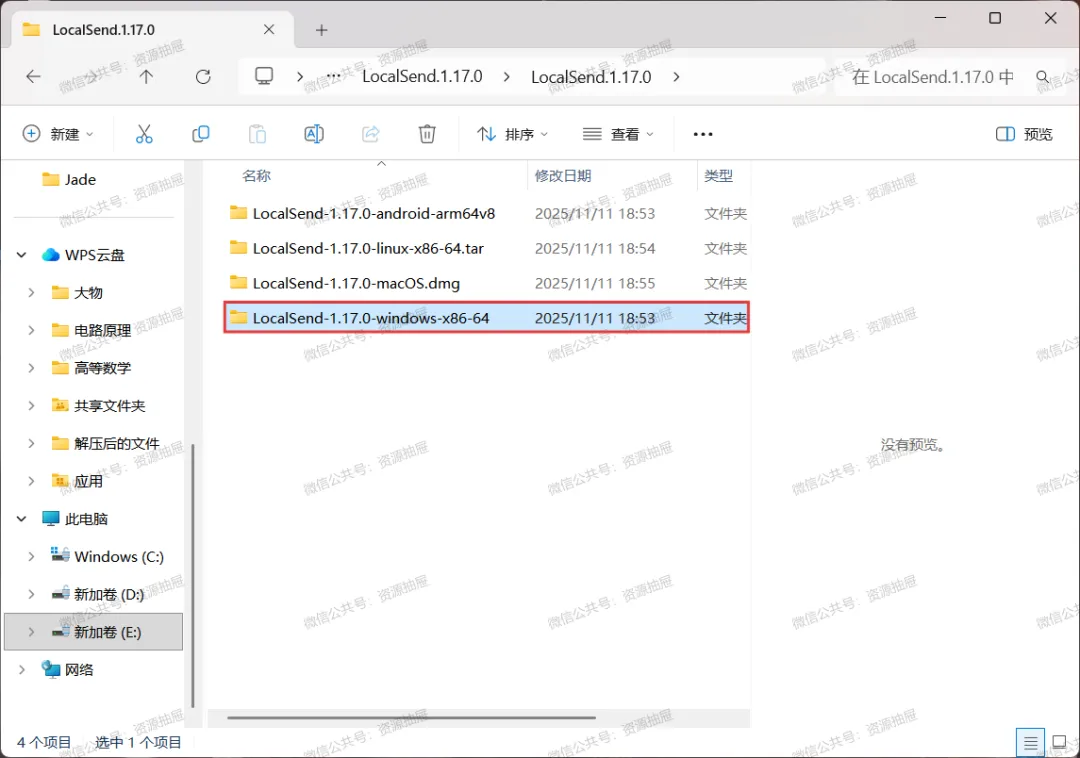The width and height of the screenshot is (1080, 758).
Task: Click the Back navigation arrow
Action: (33, 76)
